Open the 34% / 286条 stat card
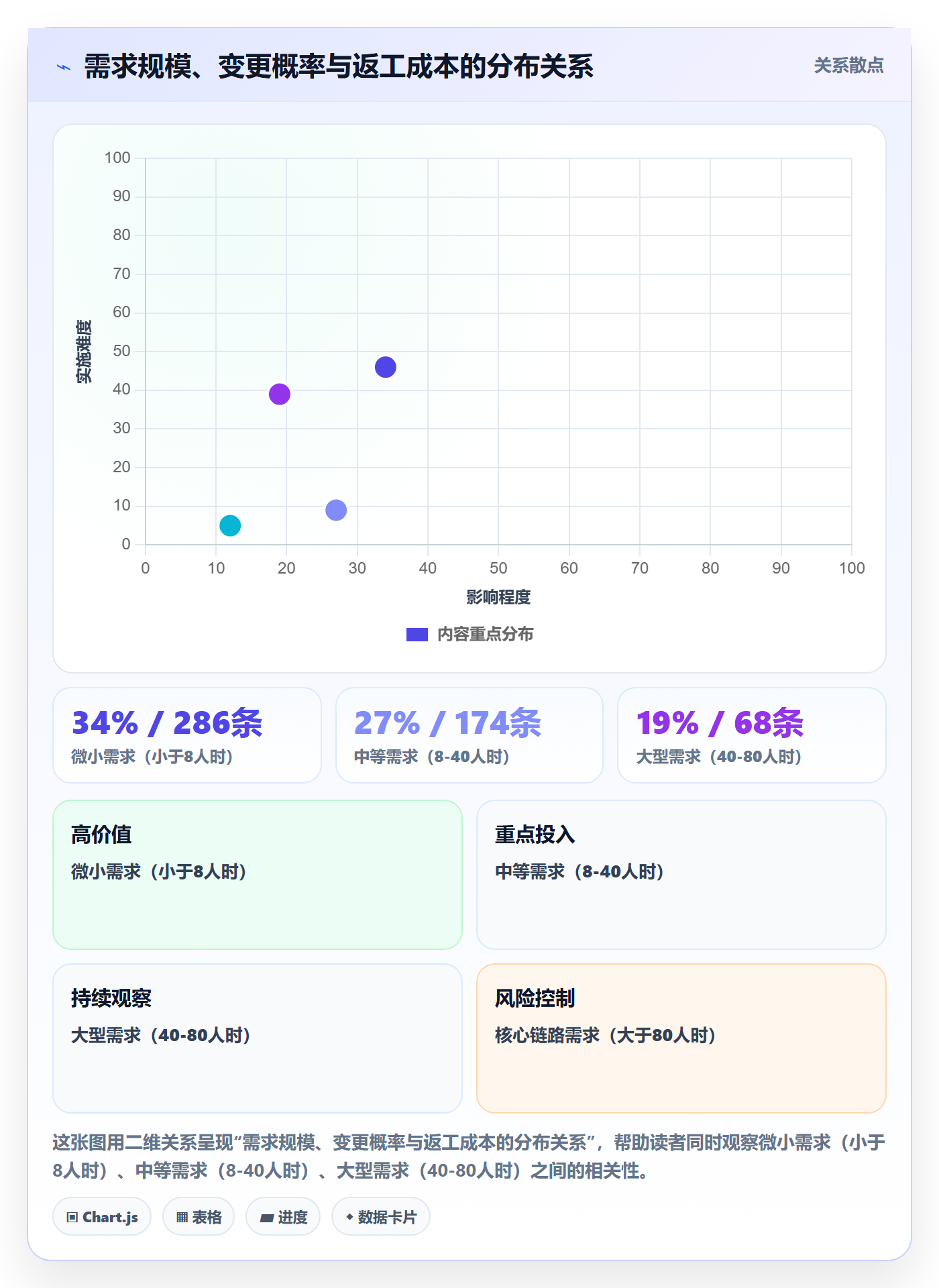The image size is (939, 1288). (x=187, y=735)
